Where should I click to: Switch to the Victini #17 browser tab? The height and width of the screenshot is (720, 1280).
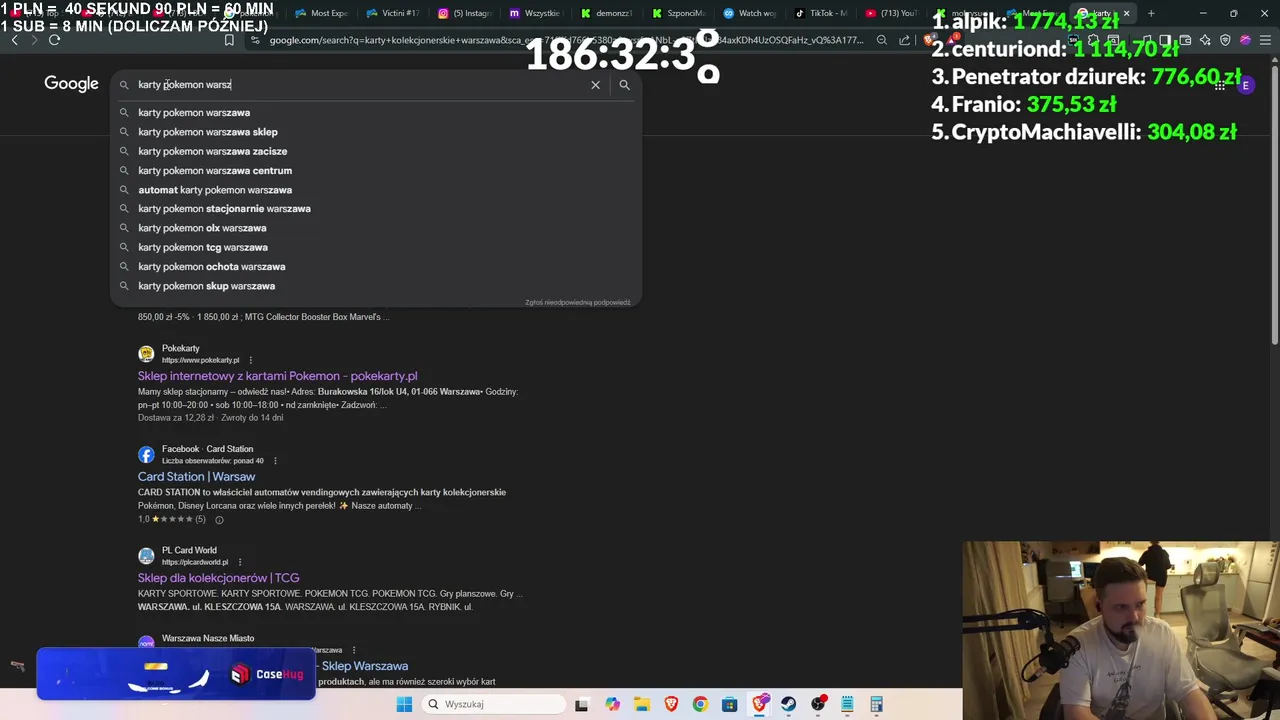click(393, 13)
